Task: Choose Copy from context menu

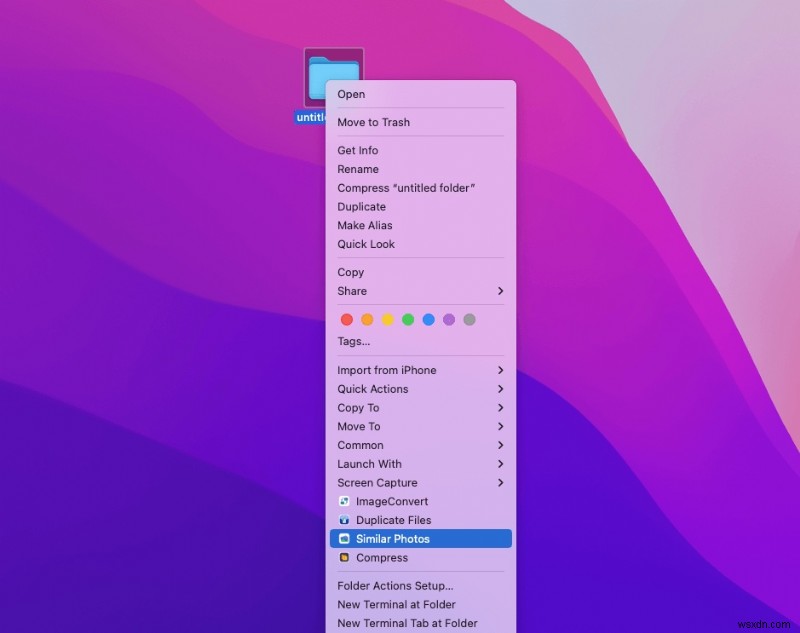Action: click(420, 272)
